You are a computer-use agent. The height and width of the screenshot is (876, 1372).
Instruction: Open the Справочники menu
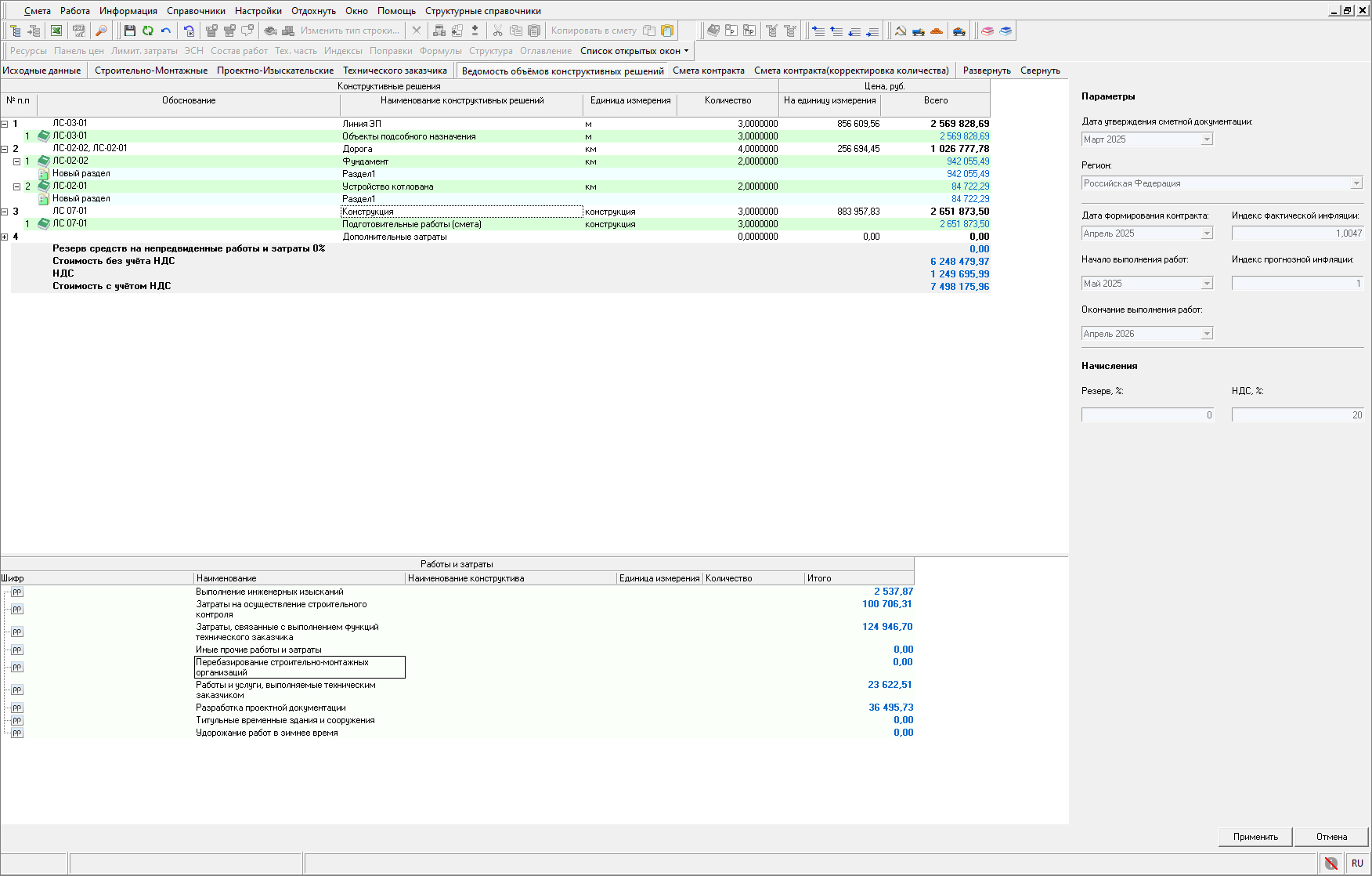point(196,11)
